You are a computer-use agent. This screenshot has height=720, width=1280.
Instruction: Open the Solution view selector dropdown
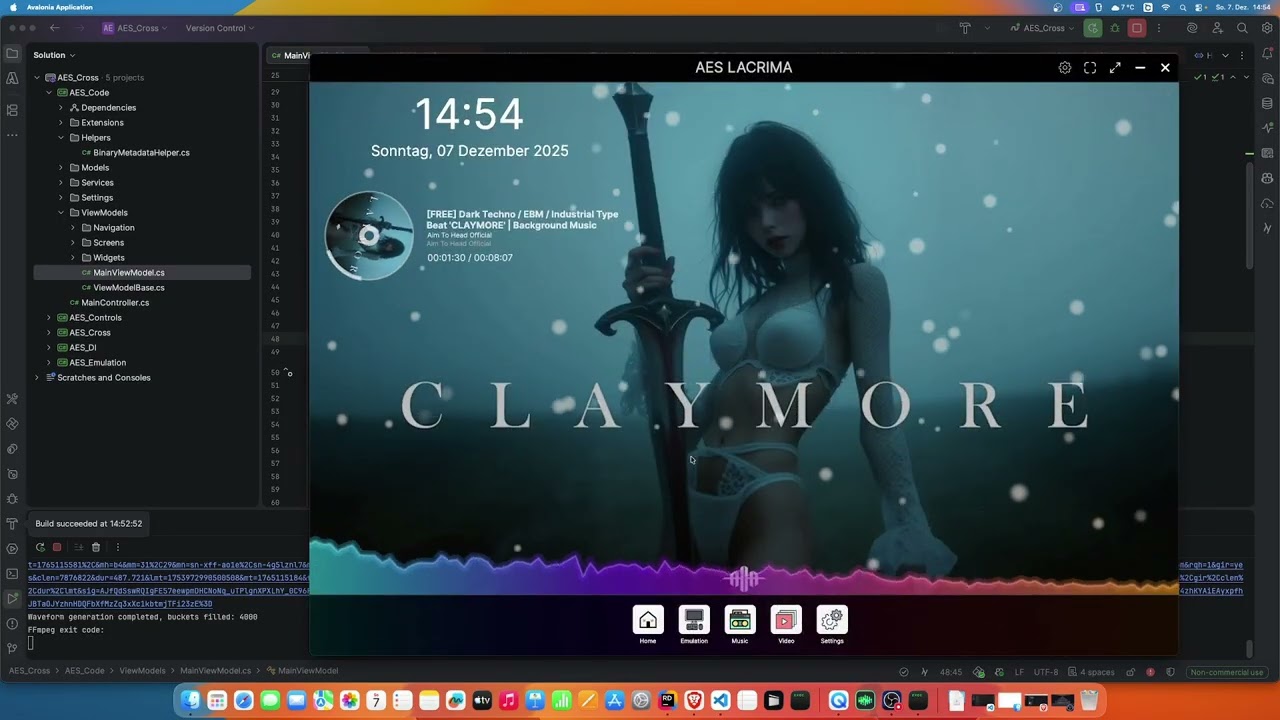coord(54,55)
